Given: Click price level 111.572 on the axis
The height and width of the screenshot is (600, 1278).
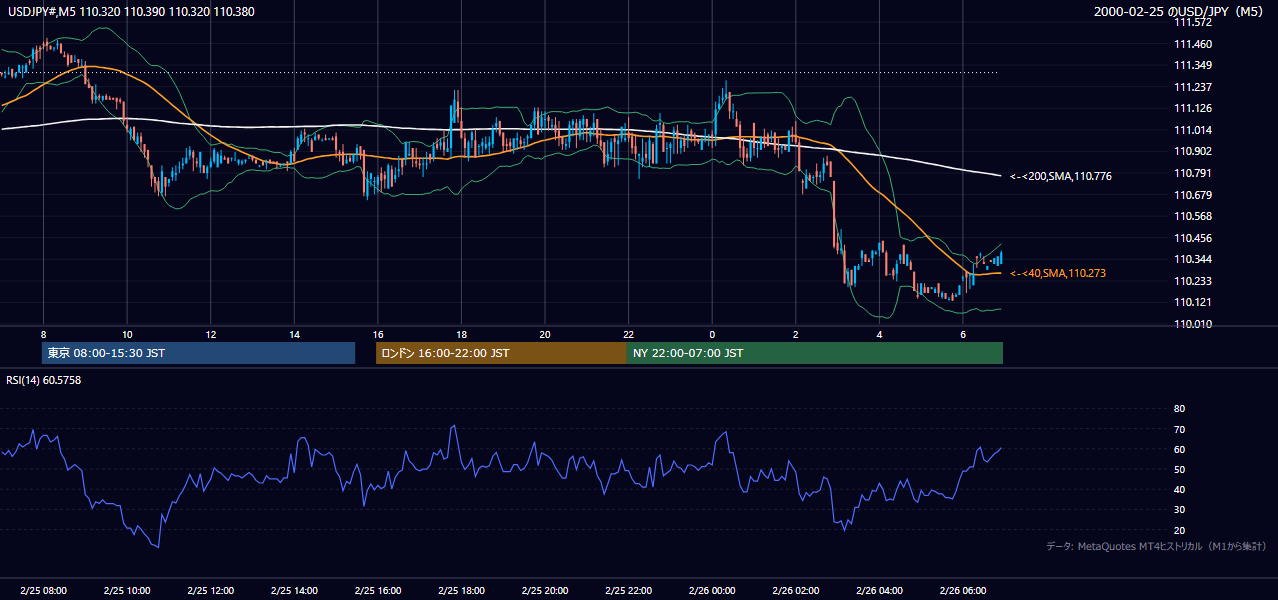Looking at the screenshot, I should coord(1192,22).
